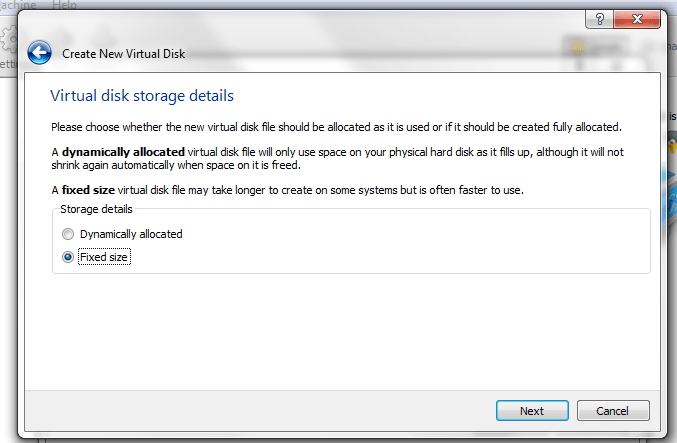Viewport: 677px width, 443px height.
Task: Click the bold "dynamically allocated" description text
Action: 123,152
